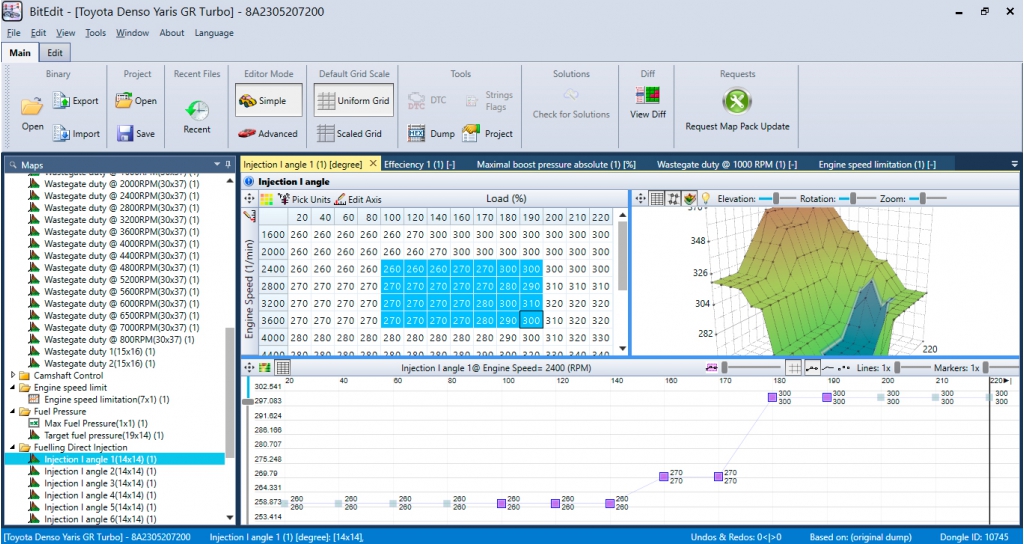Select the 1600 engine speed row header
The width and height of the screenshot is (1024, 544).
[x=272, y=235]
